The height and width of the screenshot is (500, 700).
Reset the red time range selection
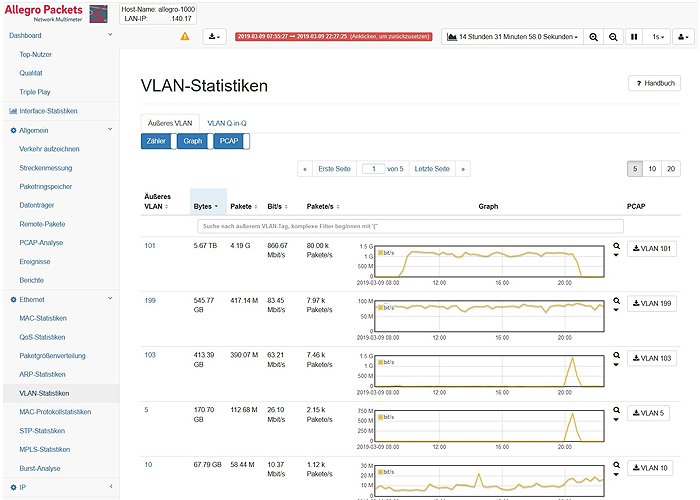click(333, 37)
